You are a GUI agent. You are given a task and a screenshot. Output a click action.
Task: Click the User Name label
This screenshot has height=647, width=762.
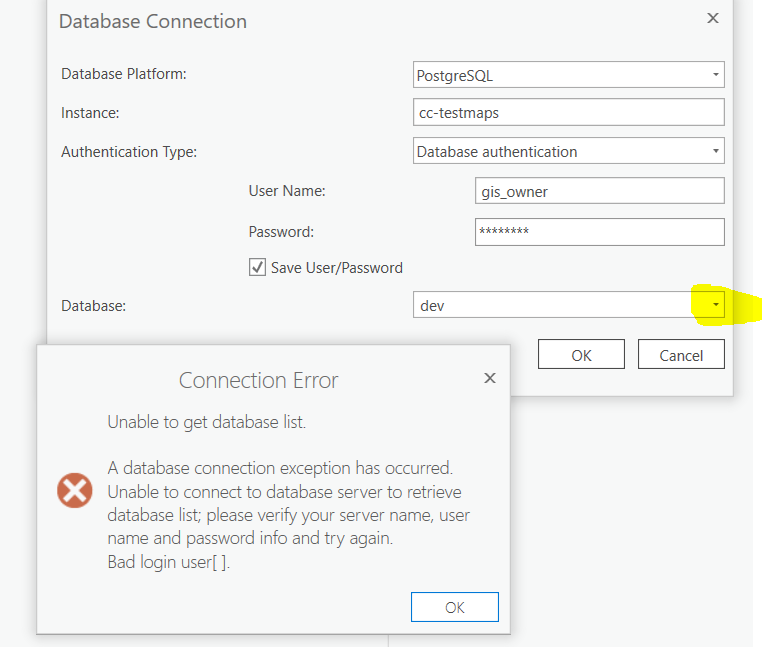[287, 191]
